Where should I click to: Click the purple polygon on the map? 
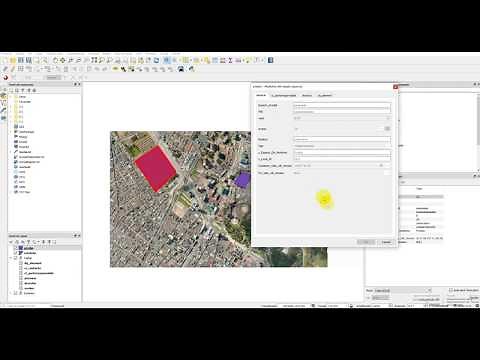pos(242,180)
